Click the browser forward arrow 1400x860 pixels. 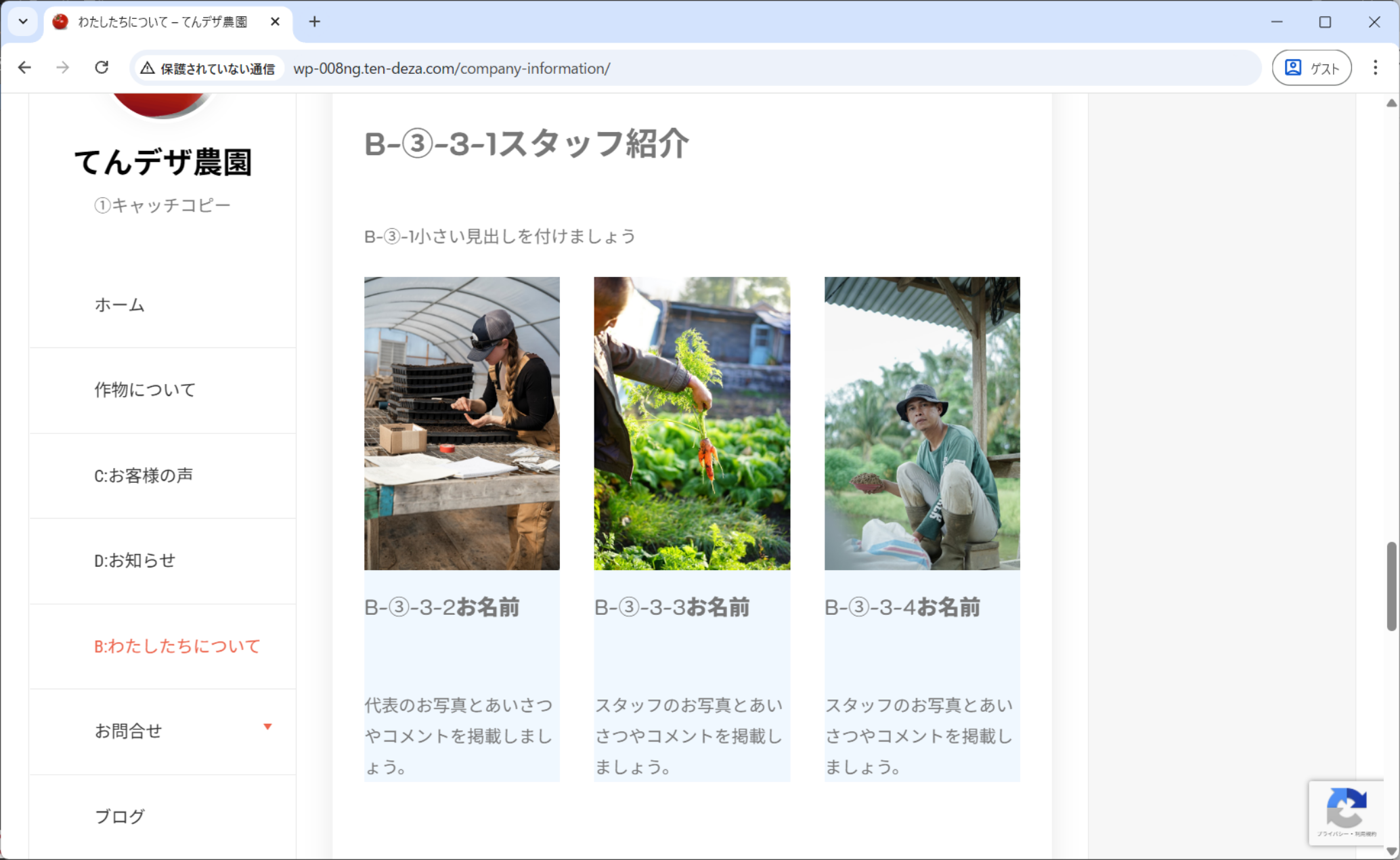coord(62,68)
